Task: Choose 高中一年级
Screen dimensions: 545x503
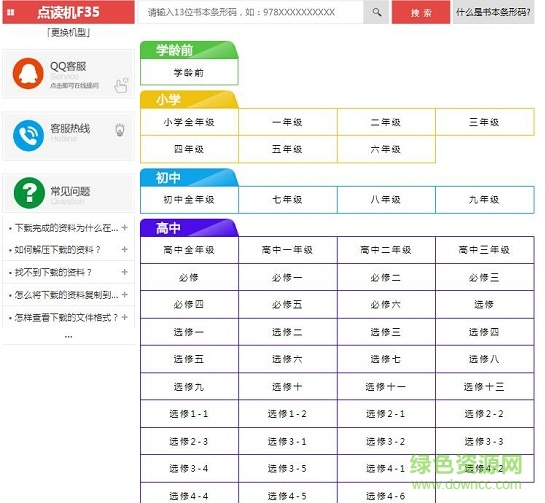Action: (288, 250)
